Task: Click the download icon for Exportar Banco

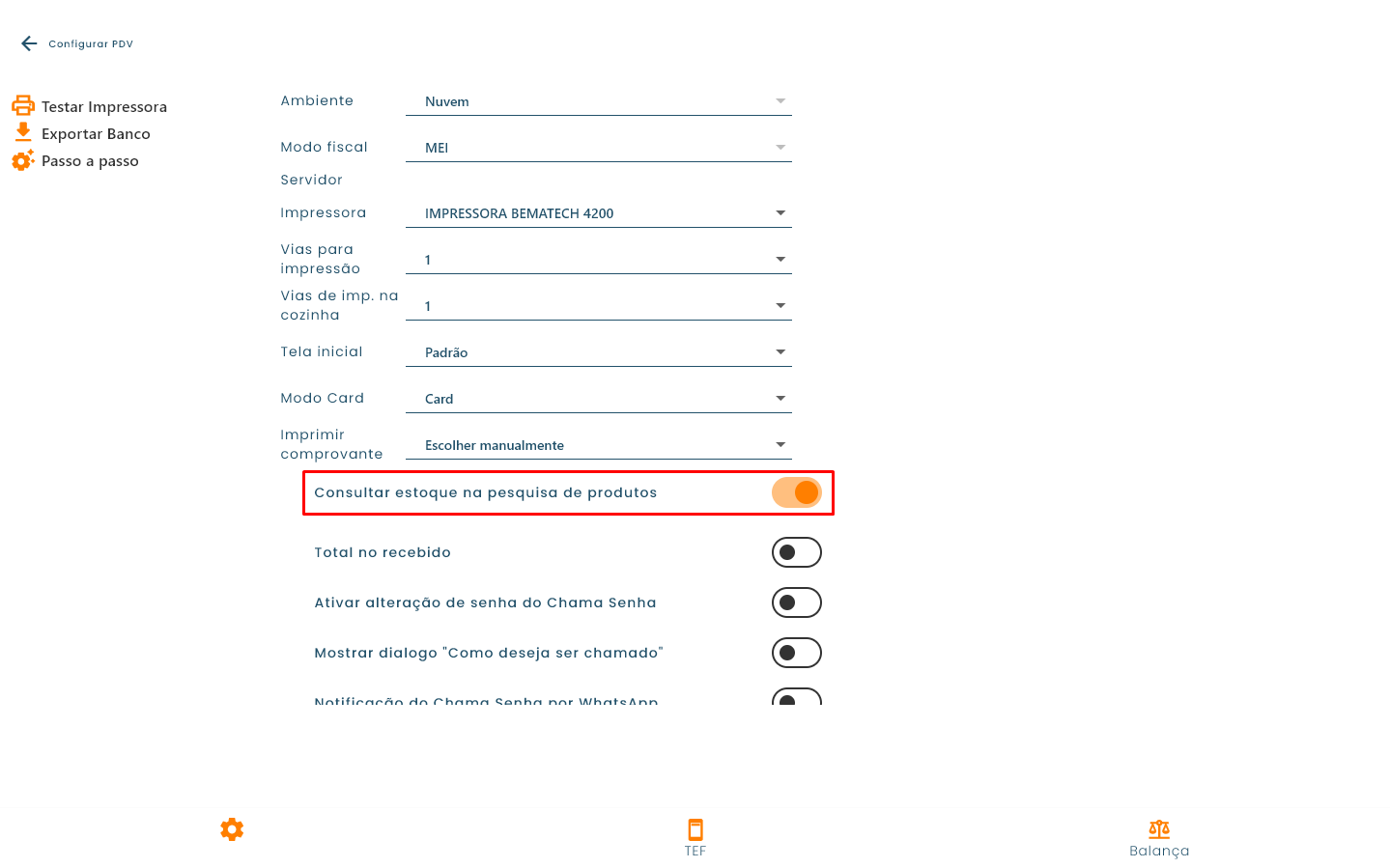Action: coord(23,133)
